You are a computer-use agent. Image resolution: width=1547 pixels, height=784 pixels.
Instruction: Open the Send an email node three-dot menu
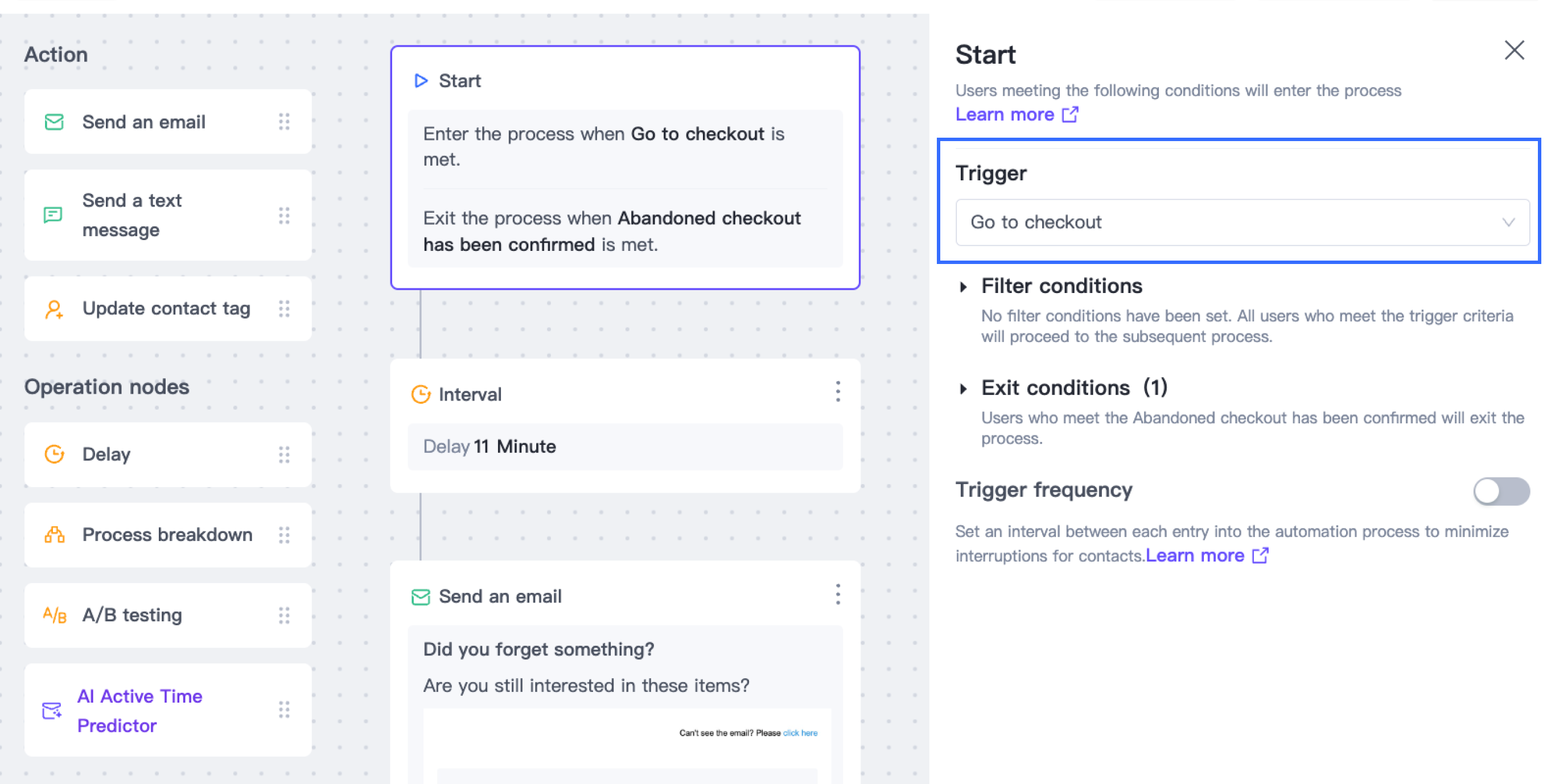click(838, 595)
